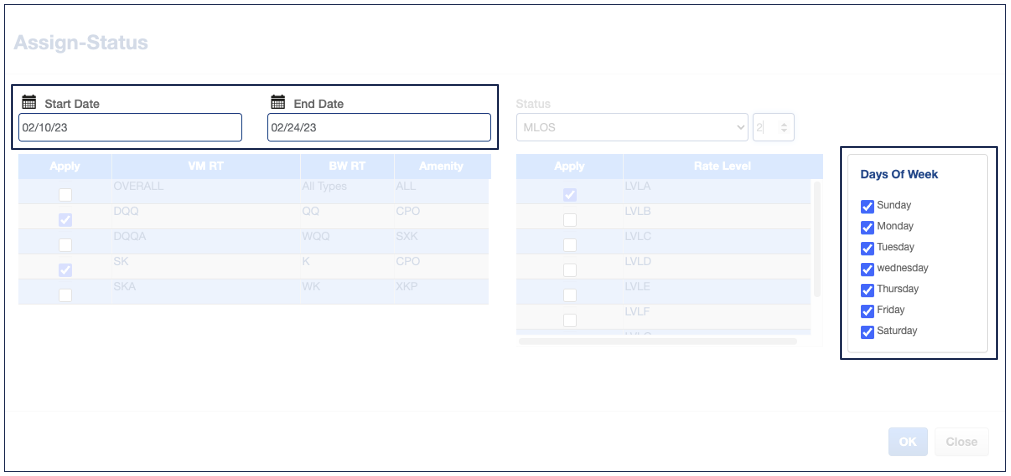Uncheck the Friday checkbox
This screenshot has height=476, width=1011.
[x=867, y=311]
